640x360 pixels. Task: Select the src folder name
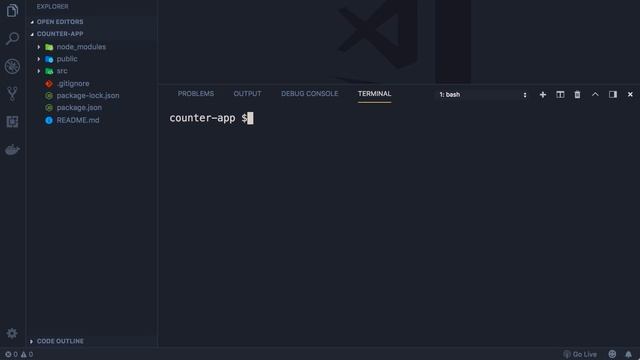point(62,71)
